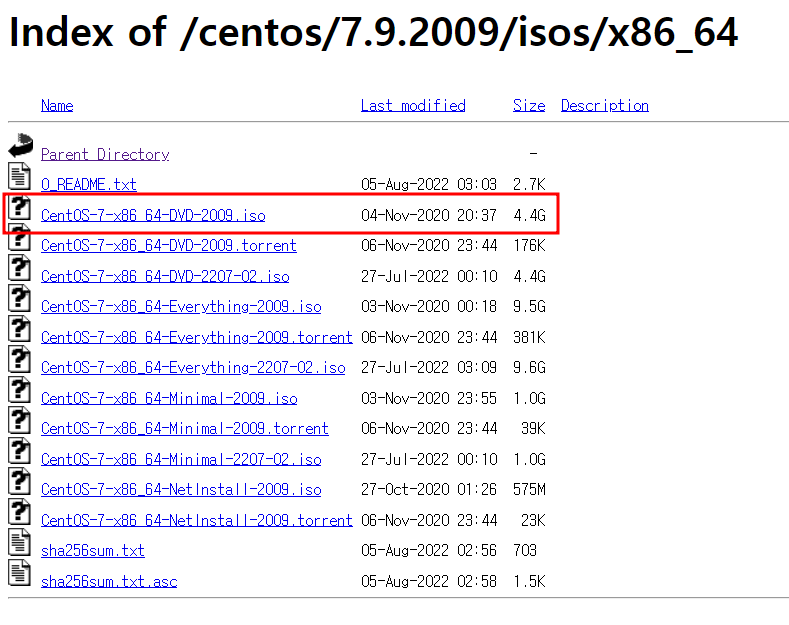789x625 pixels.
Task: Click the date 03-Nov-2020 23:55
Action: coord(429,398)
